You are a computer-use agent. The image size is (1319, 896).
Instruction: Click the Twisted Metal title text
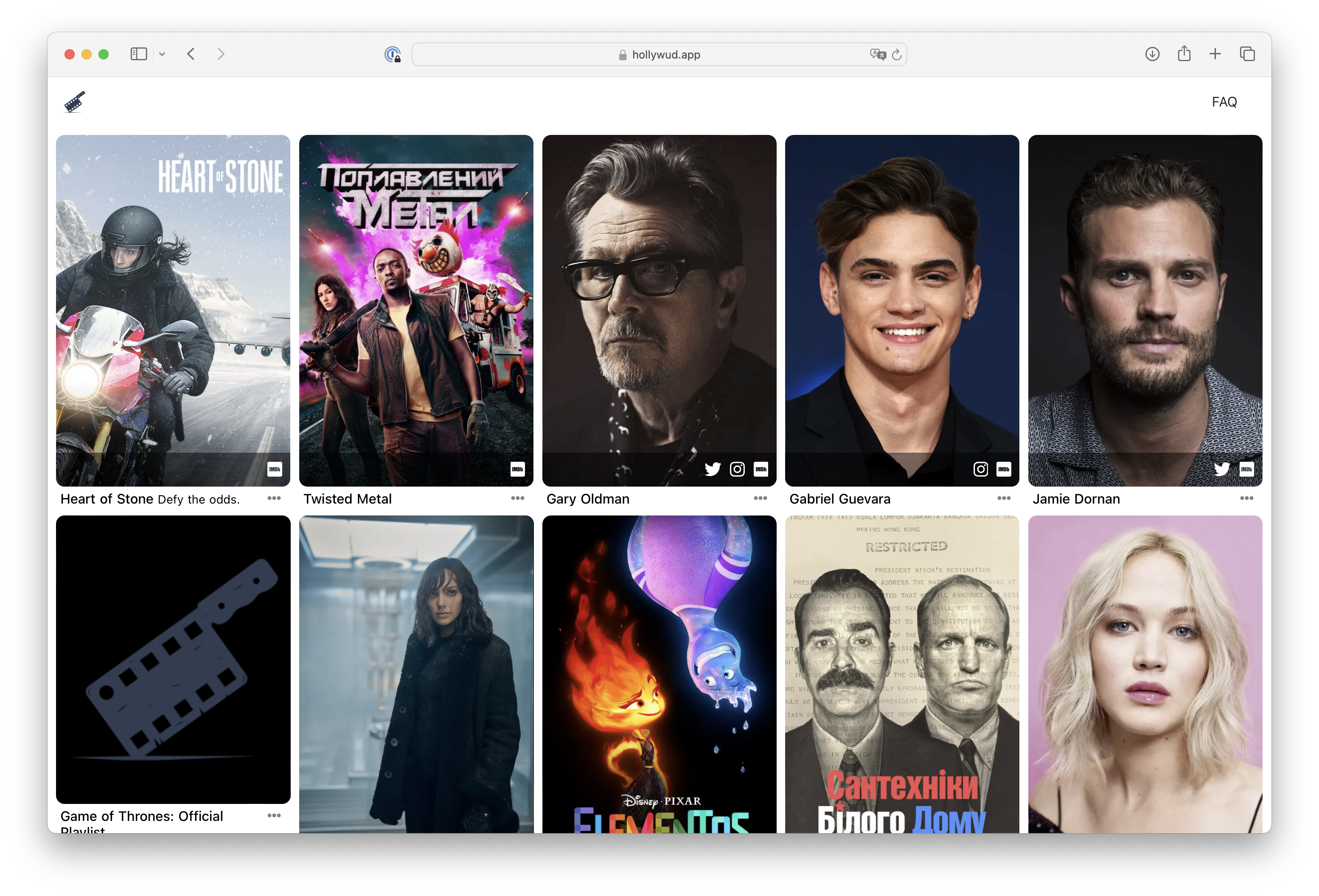347,499
